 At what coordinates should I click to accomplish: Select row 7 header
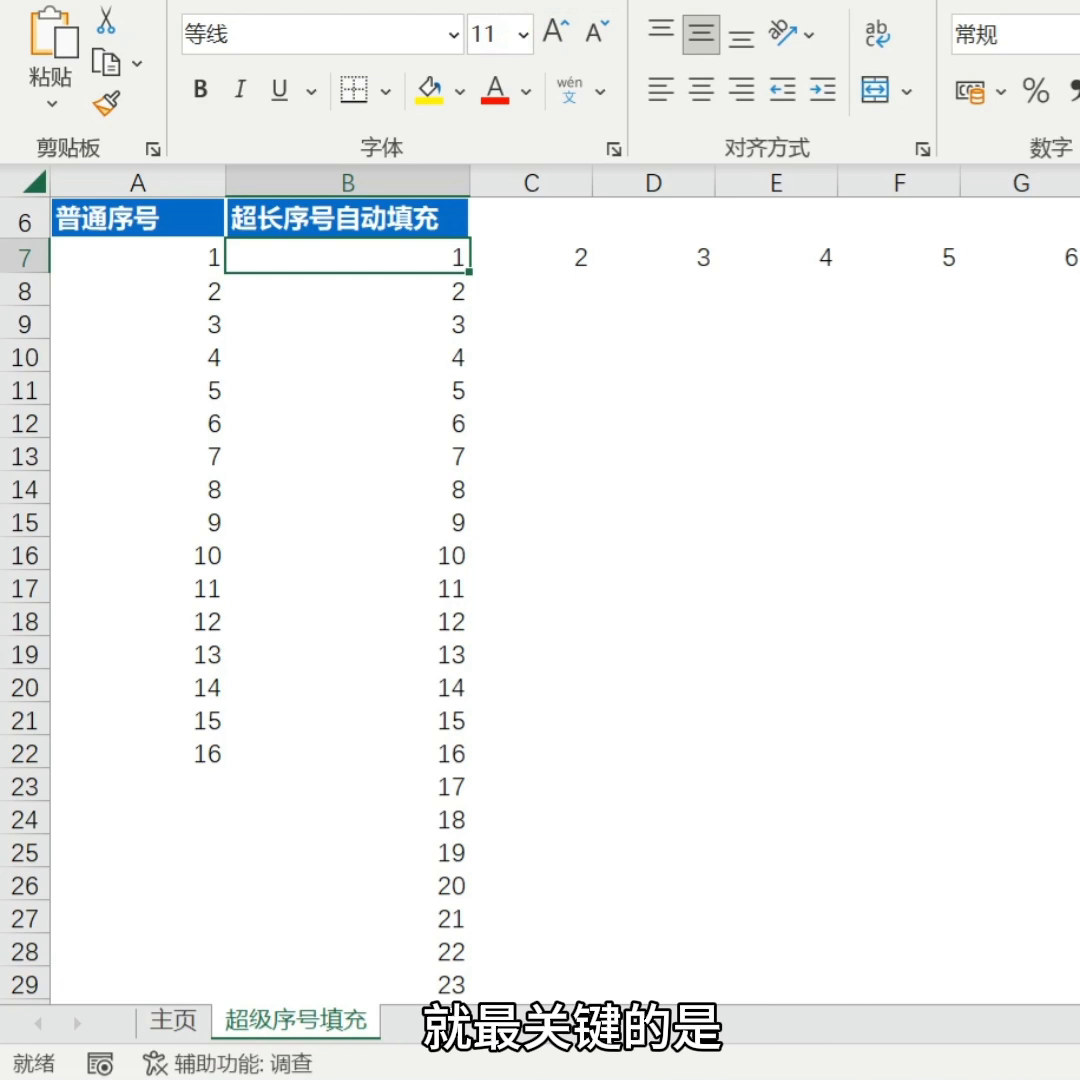25,257
